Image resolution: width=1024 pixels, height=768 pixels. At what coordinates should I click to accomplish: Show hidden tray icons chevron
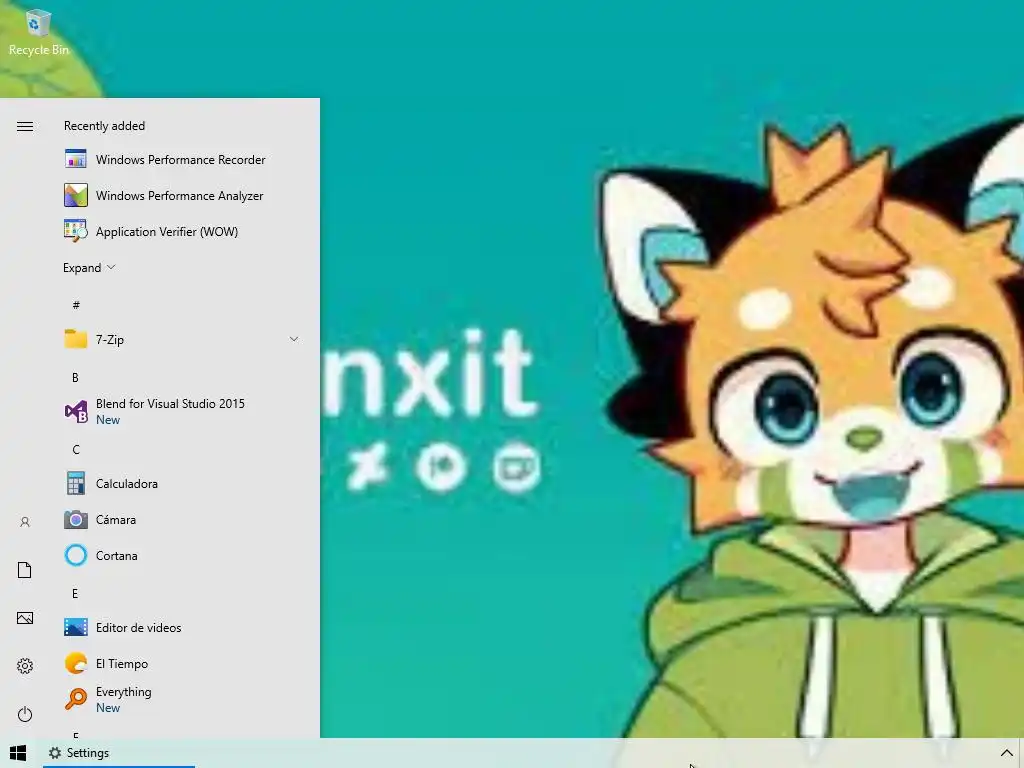pyautogui.click(x=1007, y=753)
